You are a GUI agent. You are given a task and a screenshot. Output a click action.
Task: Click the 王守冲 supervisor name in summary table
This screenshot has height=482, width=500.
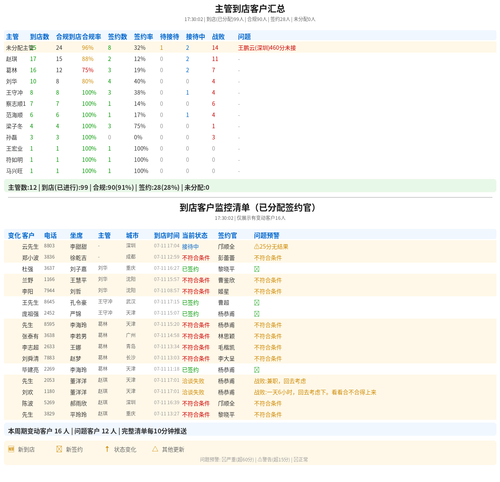(14, 93)
